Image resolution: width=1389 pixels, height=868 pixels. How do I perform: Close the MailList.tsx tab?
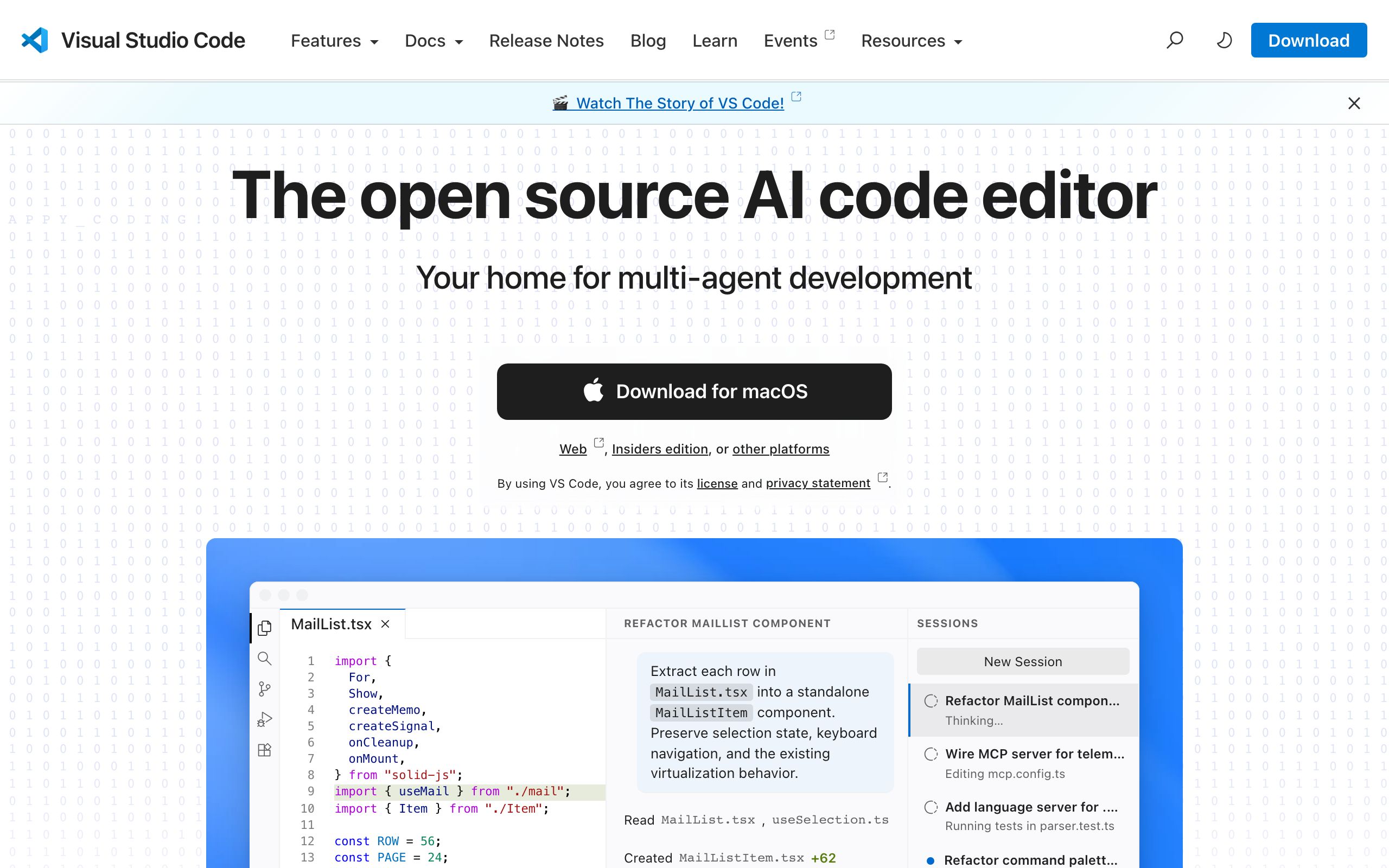pyautogui.click(x=386, y=624)
